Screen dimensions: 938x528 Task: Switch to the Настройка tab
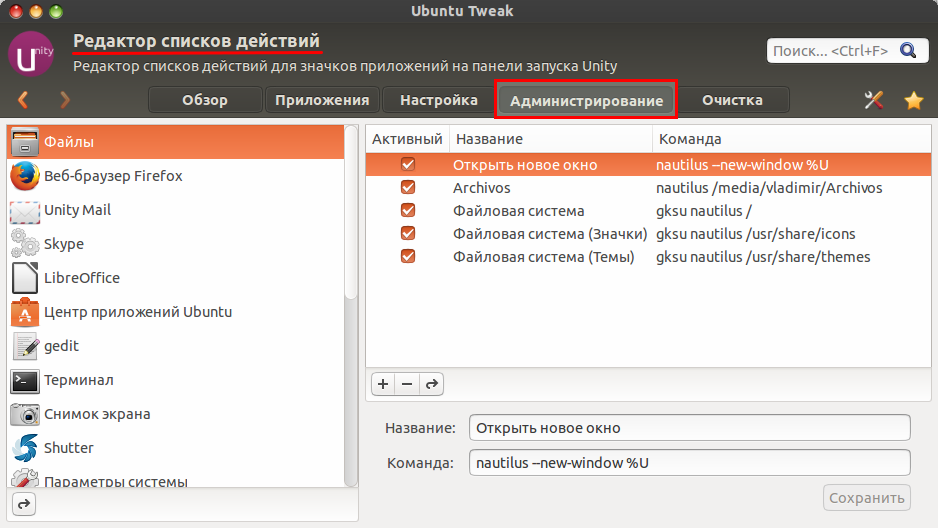438,100
